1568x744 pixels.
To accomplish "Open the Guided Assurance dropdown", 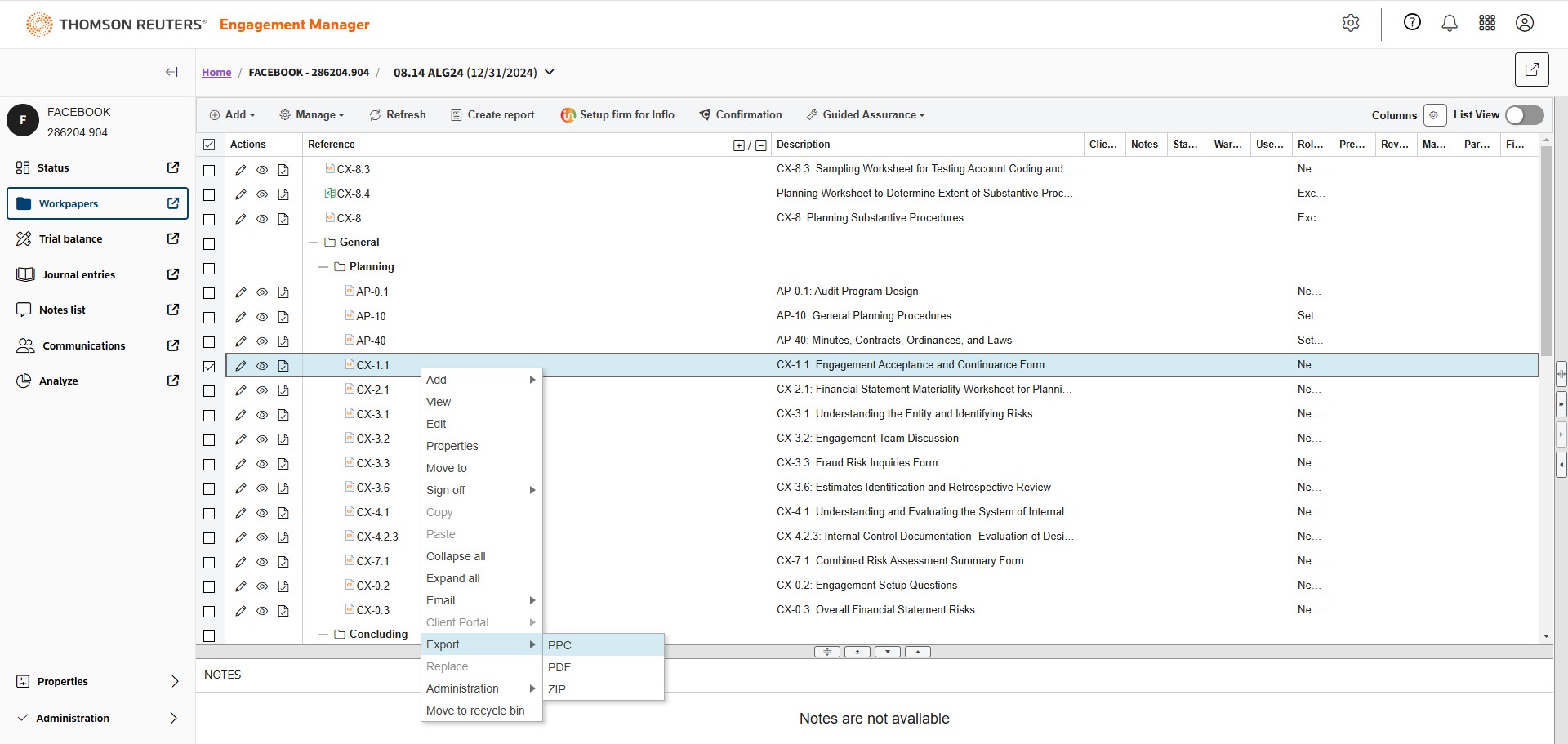I will pos(866,115).
